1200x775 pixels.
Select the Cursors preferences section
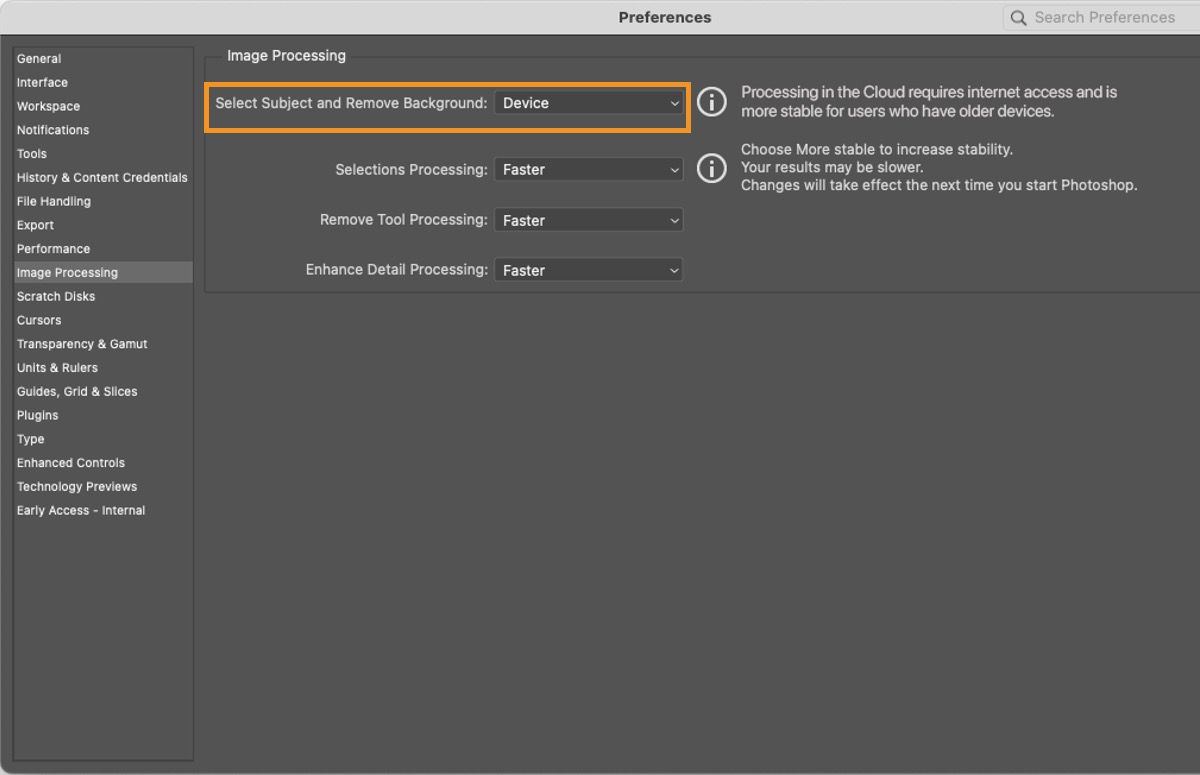39,320
